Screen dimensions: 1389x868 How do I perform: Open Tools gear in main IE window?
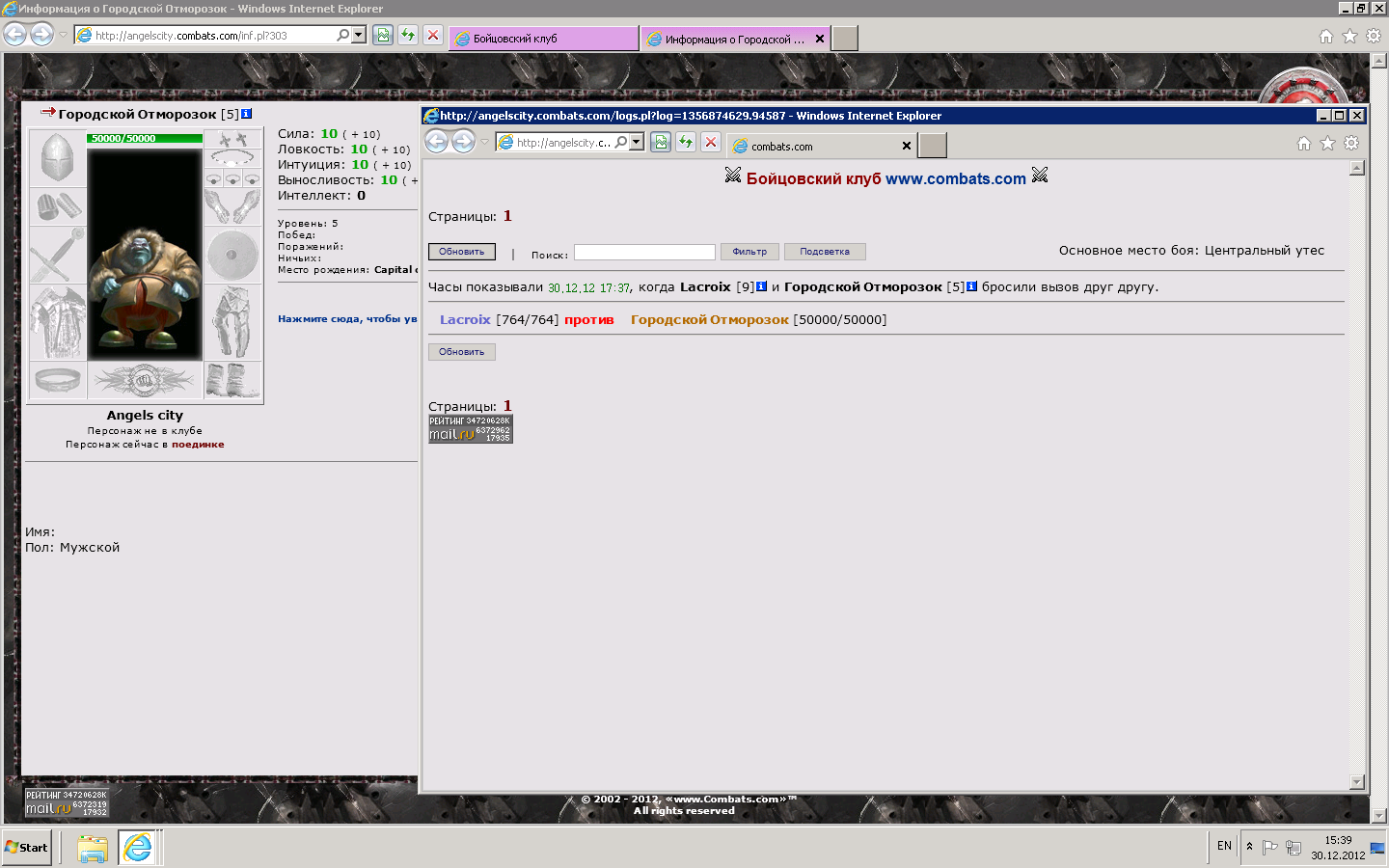[x=1374, y=37]
